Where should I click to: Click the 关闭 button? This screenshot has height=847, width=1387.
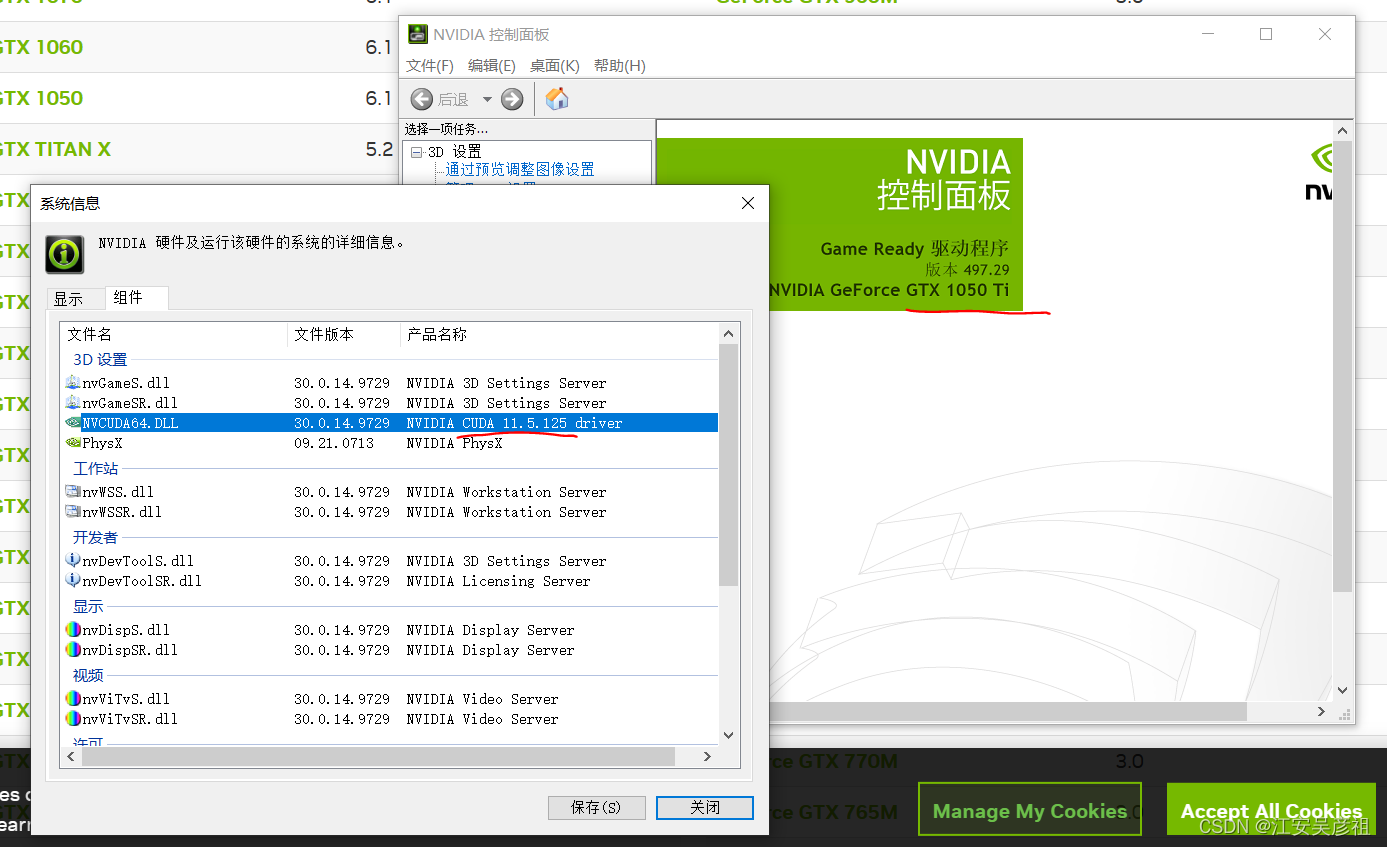point(705,807)
